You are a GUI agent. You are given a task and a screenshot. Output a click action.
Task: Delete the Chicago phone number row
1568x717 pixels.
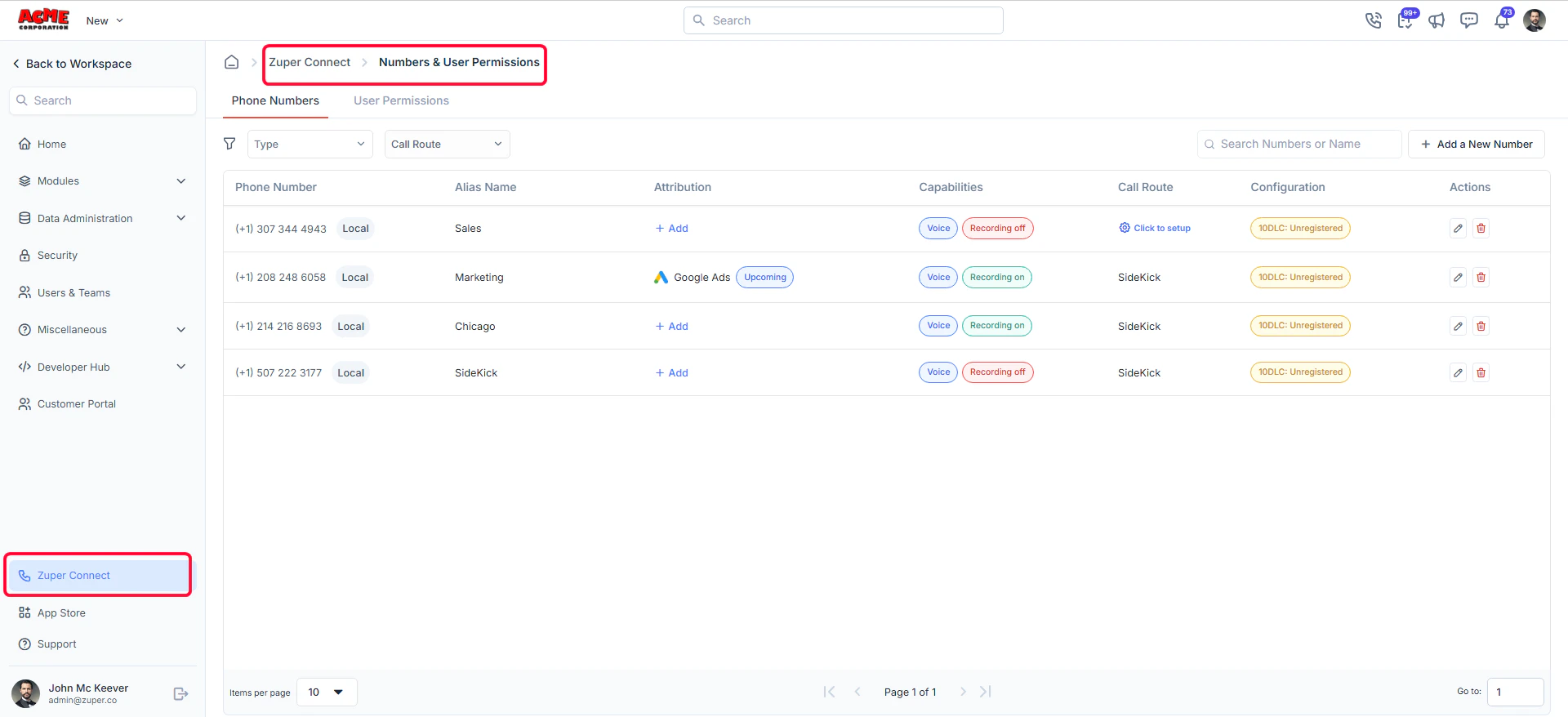coord(1481,327)
